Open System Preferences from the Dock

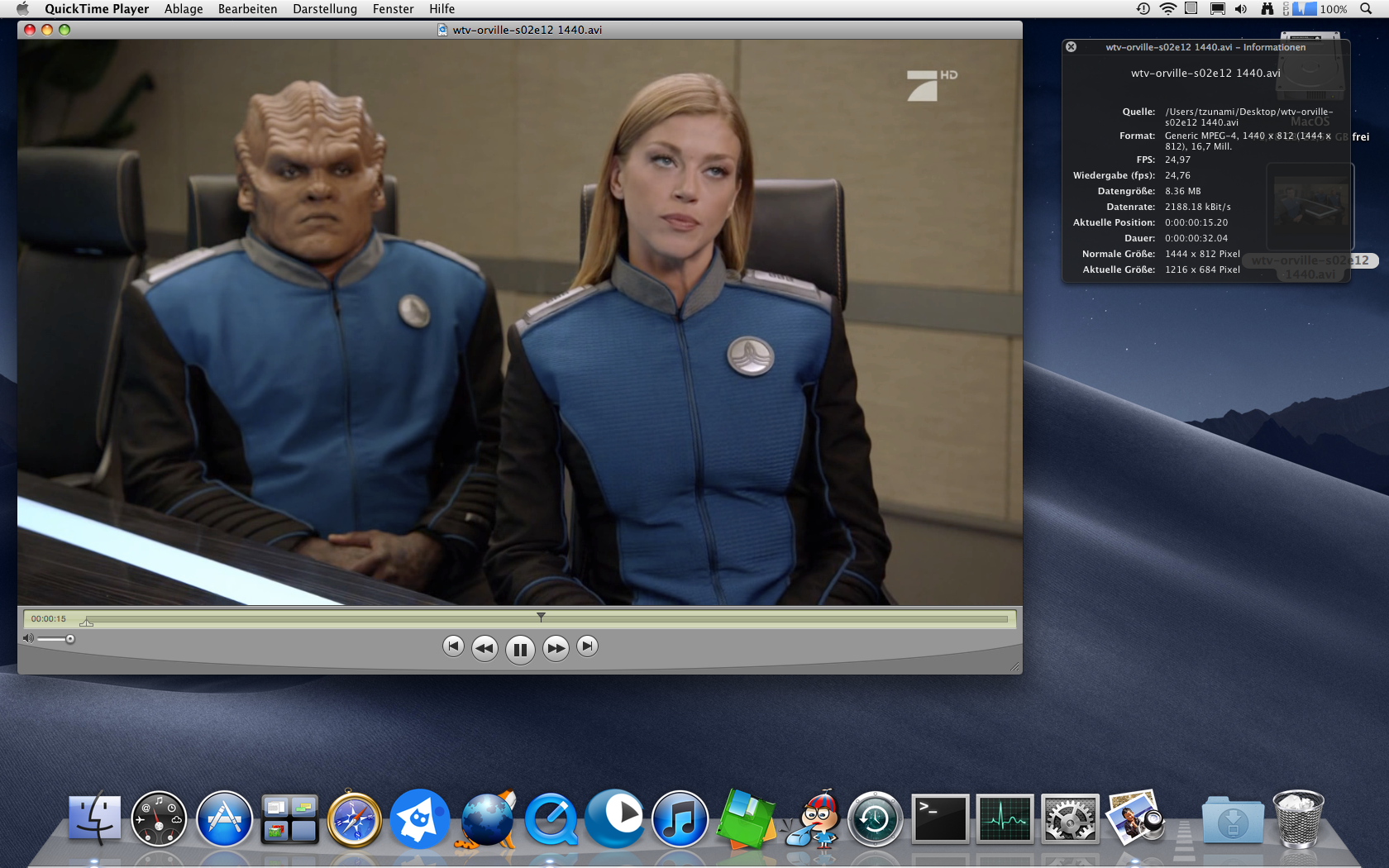[1070, 819]
